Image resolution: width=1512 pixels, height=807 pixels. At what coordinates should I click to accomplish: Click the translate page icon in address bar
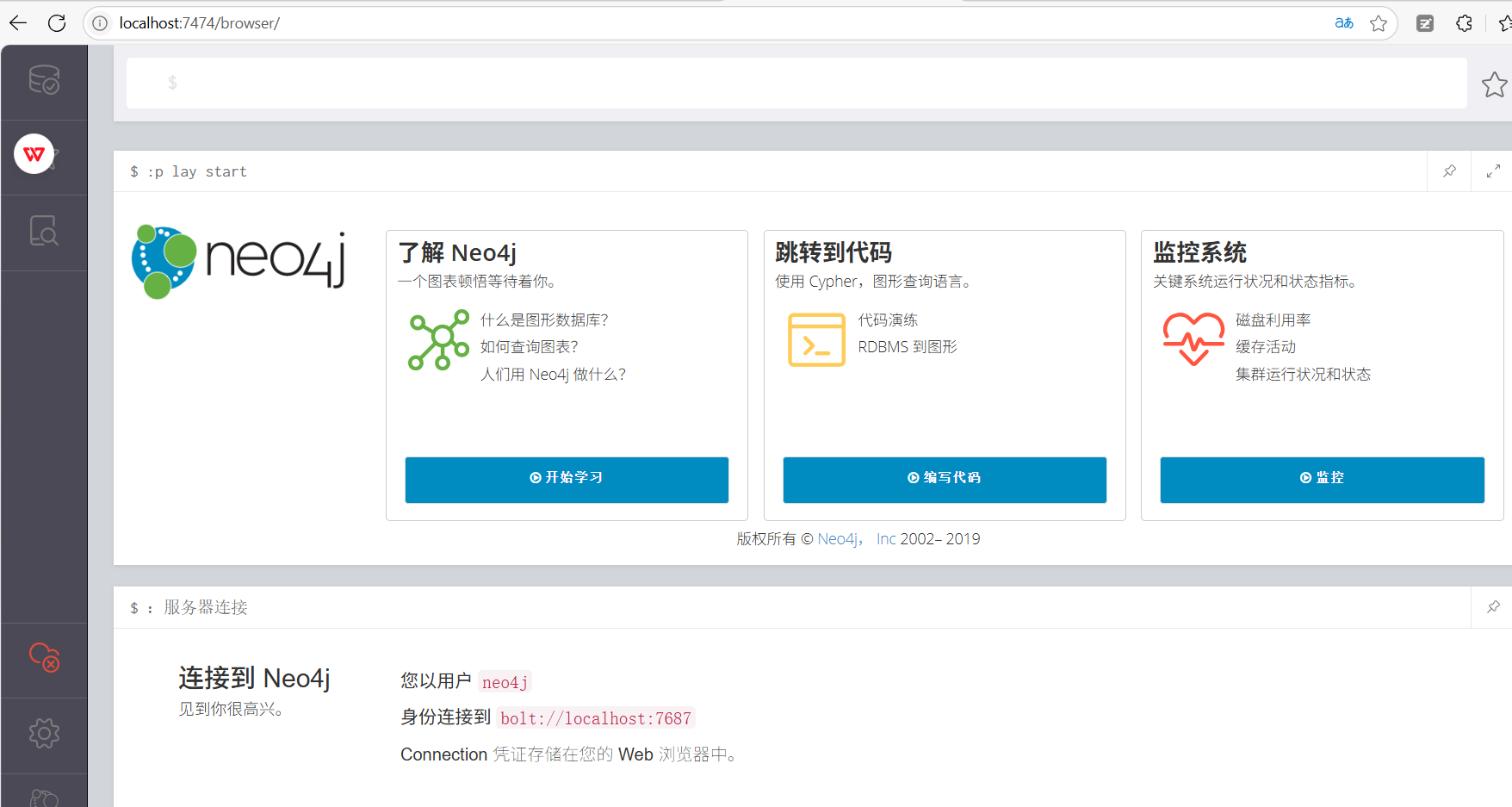click(1344, 23)
